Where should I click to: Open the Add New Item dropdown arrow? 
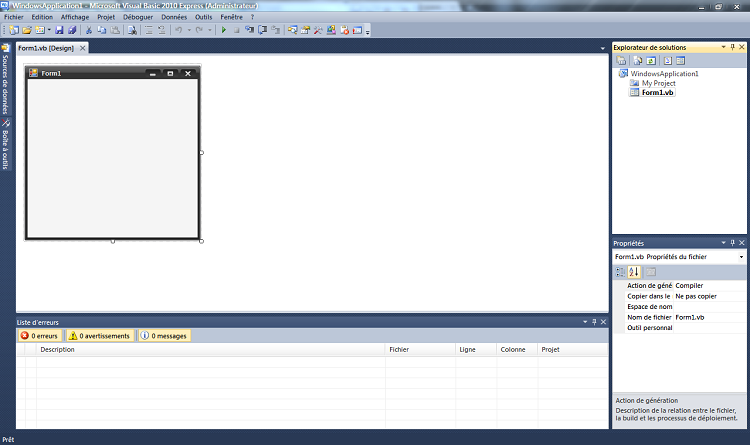click(x=49, y=30)
